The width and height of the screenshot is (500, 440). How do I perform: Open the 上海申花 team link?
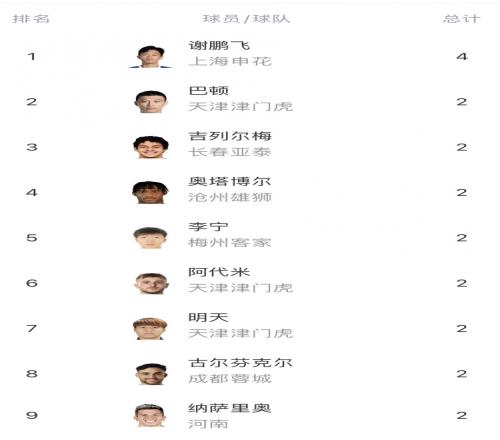[230, 61]
